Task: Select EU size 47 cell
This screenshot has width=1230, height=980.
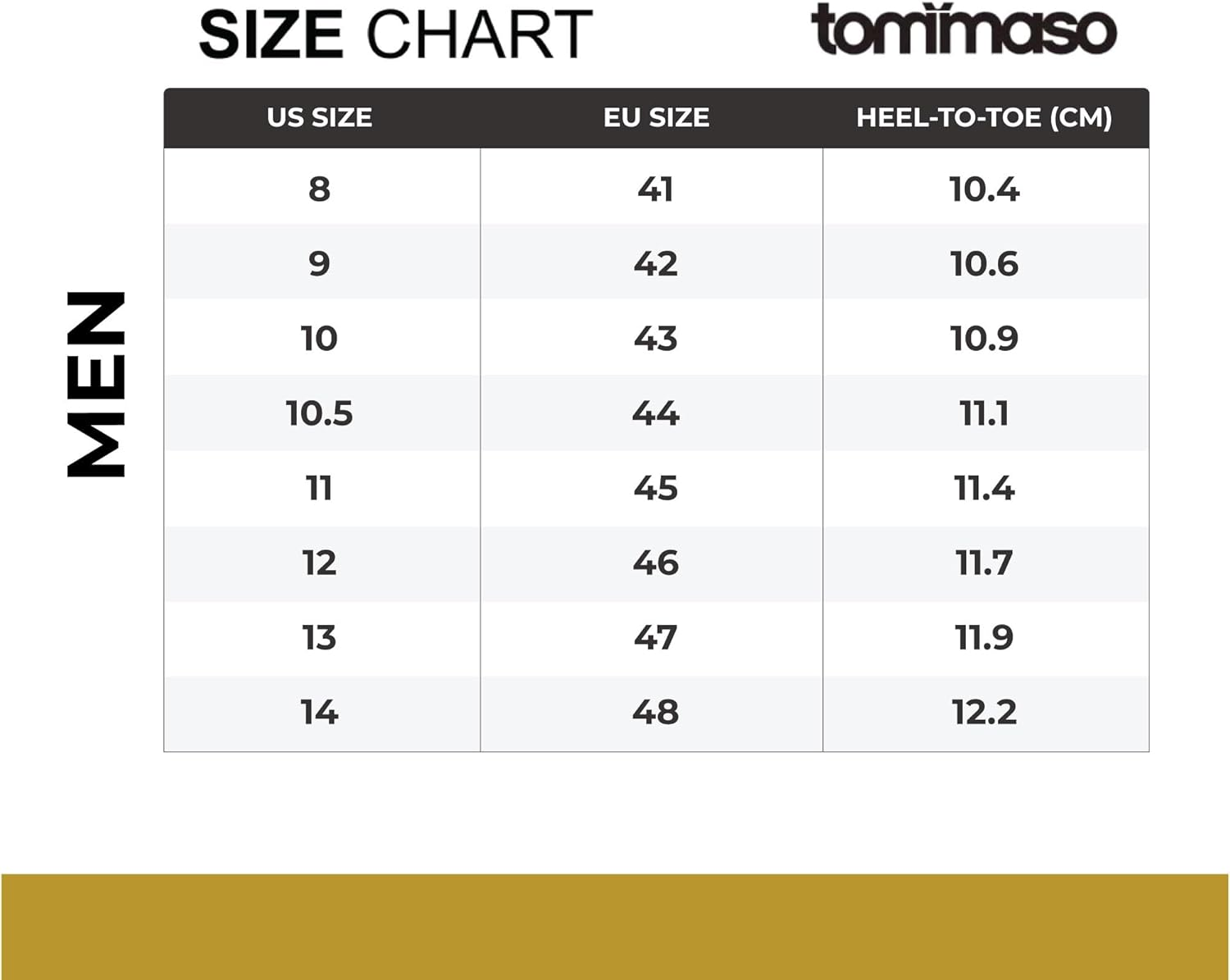Action: (656, 637)
